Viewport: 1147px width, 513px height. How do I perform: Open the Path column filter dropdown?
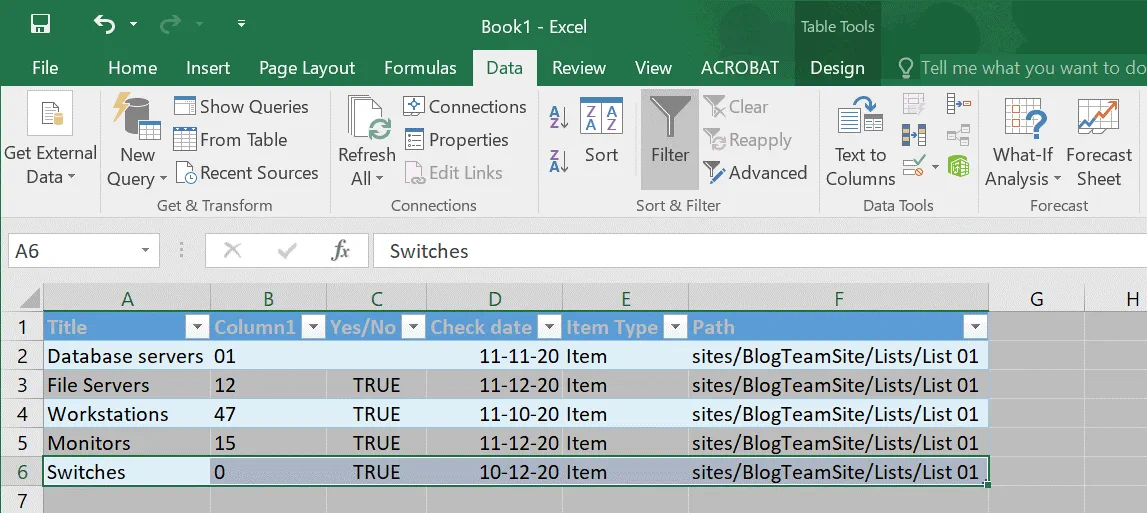(972, 327)
